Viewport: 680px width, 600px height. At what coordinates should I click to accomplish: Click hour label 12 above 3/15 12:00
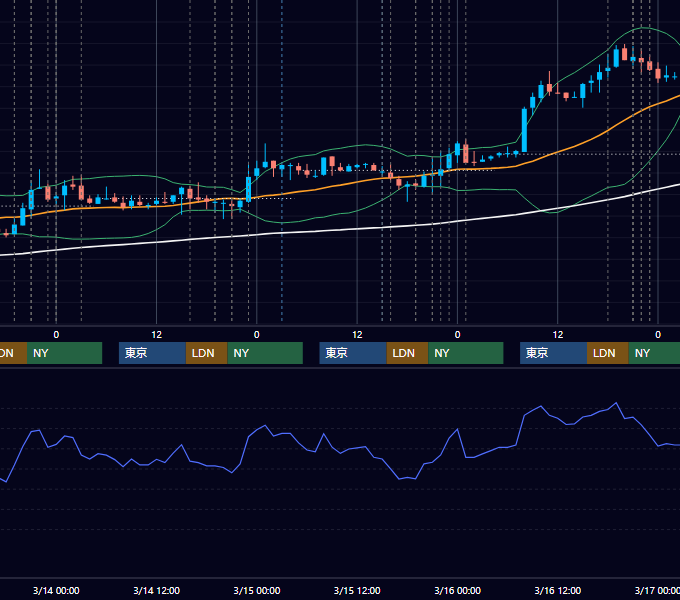click(357, 335)
